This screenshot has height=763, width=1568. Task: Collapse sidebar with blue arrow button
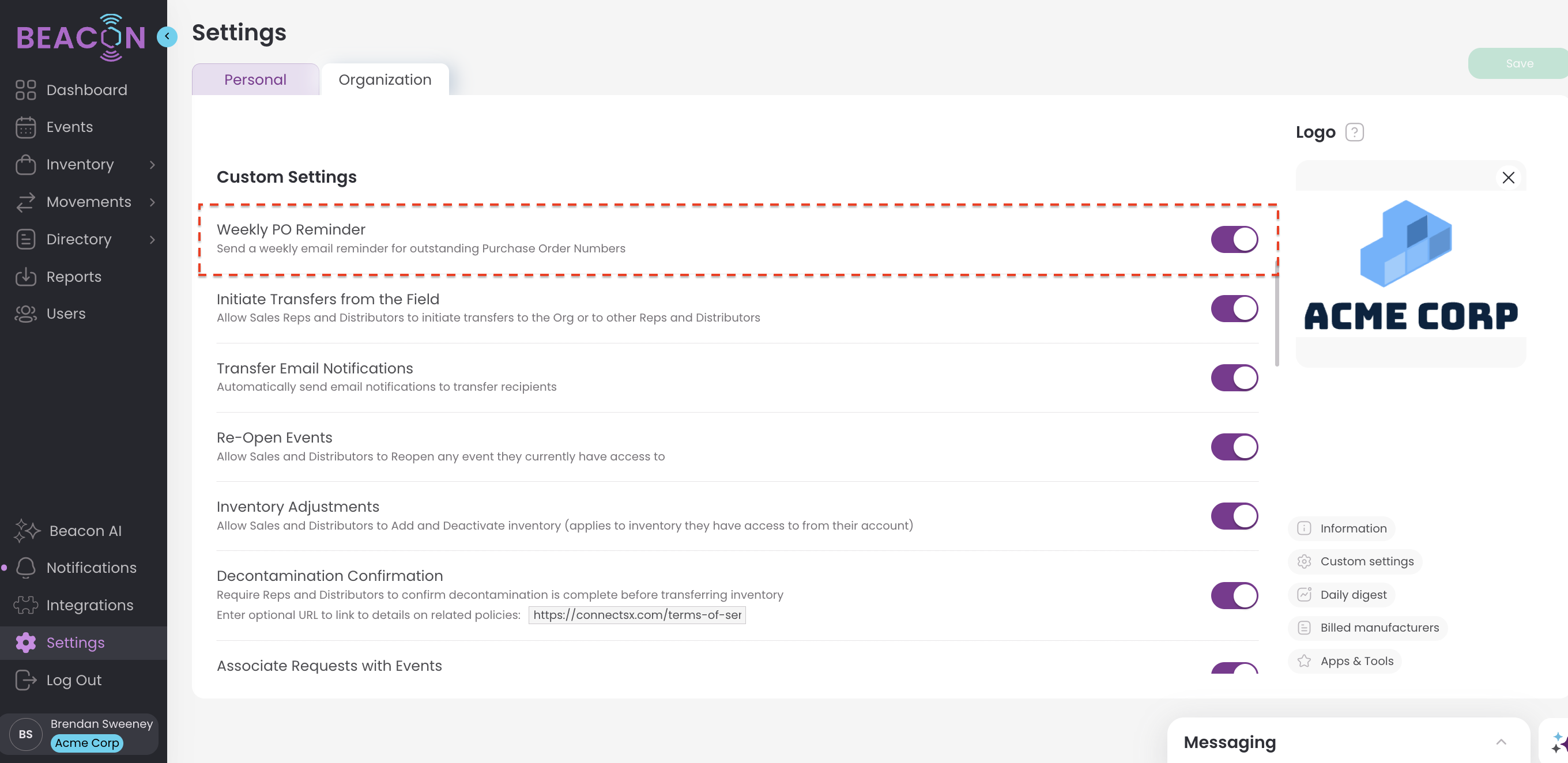[167, 36]
